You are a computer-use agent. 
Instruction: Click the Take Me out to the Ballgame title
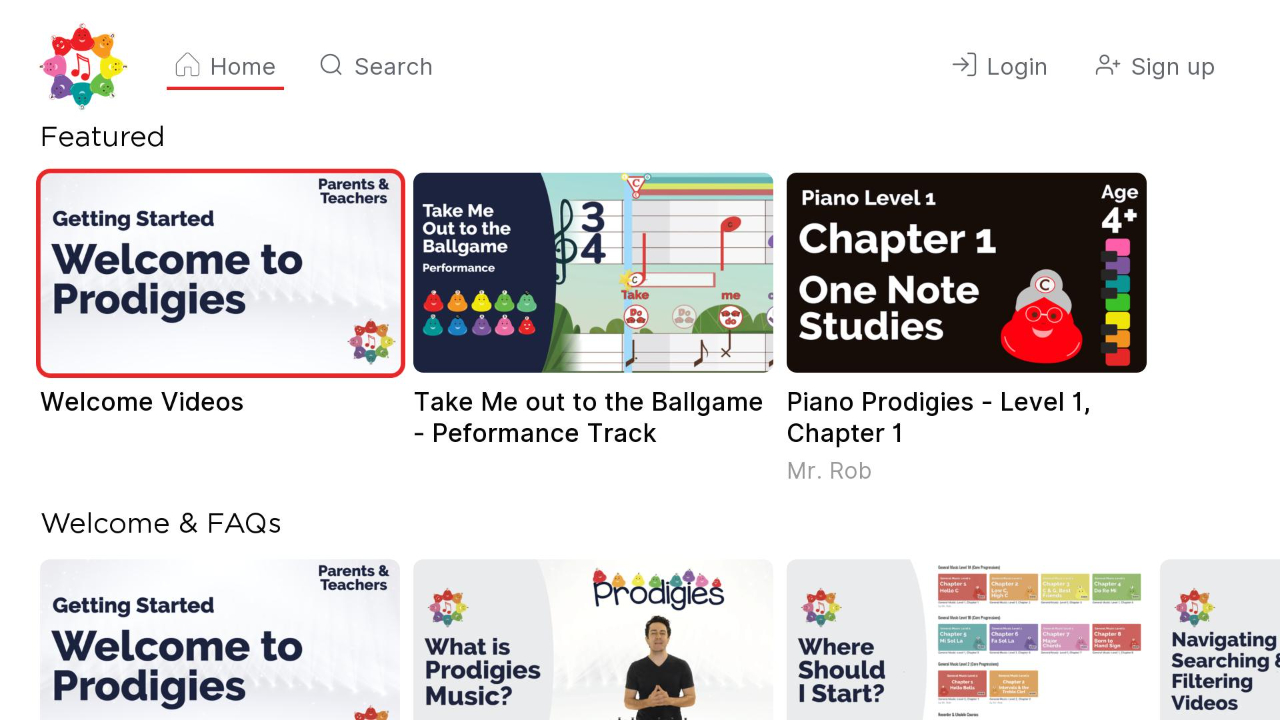[x=588, y=417]
